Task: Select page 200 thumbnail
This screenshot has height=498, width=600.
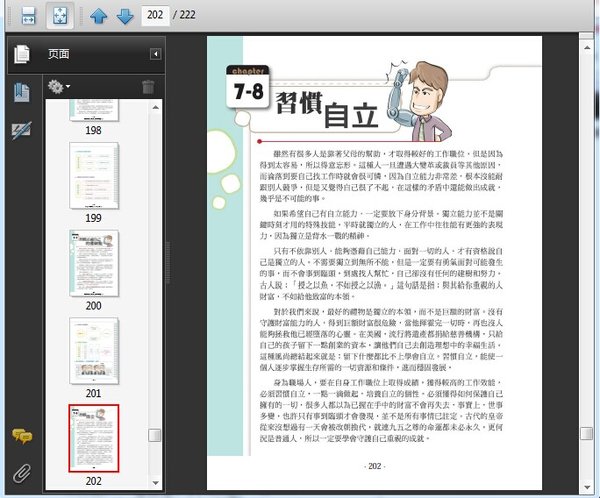Action: [92, 262]
